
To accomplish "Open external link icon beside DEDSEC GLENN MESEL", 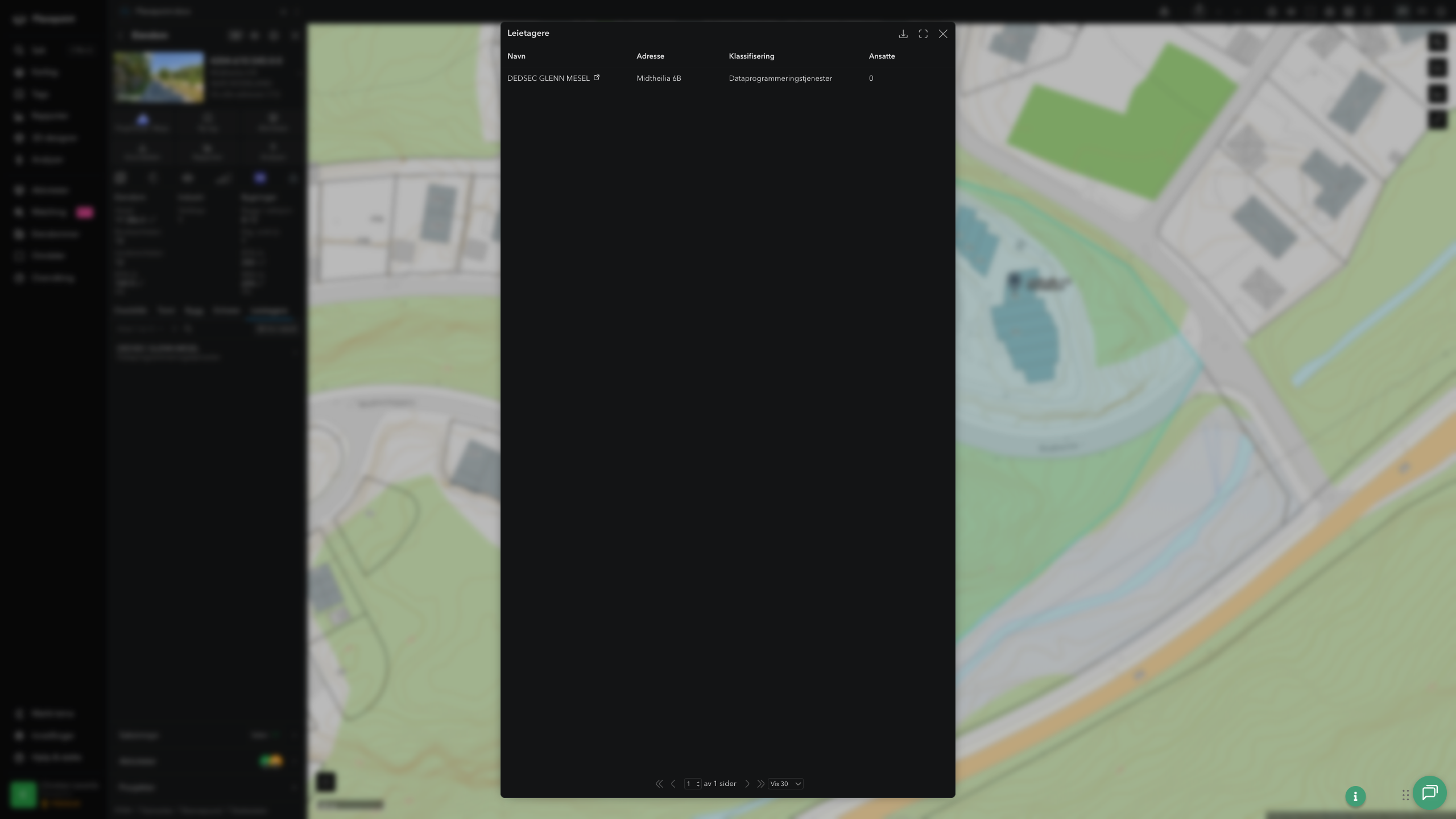I will click(x=597, y=78).
